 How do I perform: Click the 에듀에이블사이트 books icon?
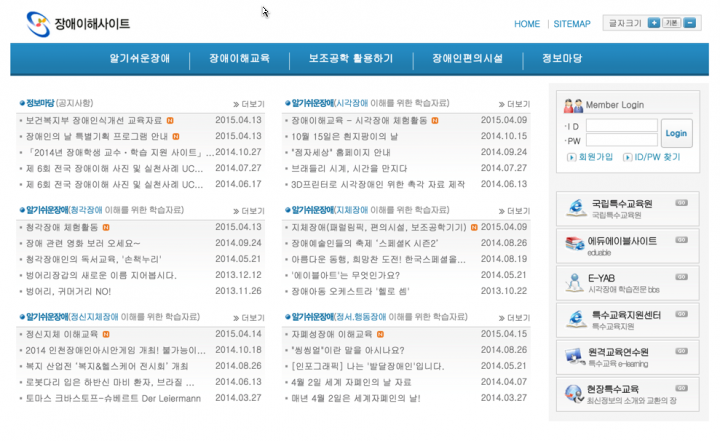[575, 243]
